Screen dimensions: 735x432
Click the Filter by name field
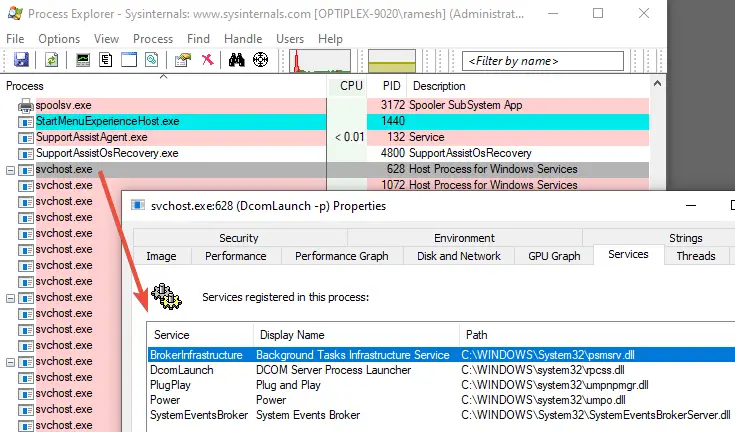point(543,61)
